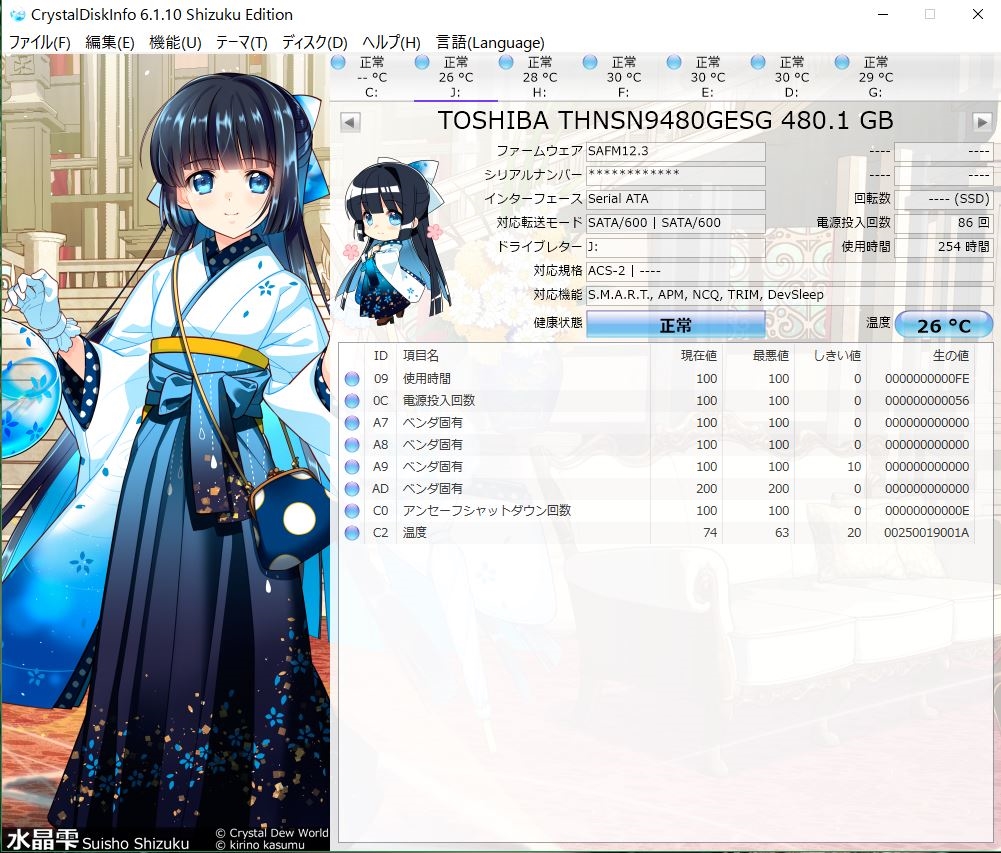Close the CrystalDiskInfo window
Image resolution: width=1001 pixels, height=853 pixels.
(977, 14)
